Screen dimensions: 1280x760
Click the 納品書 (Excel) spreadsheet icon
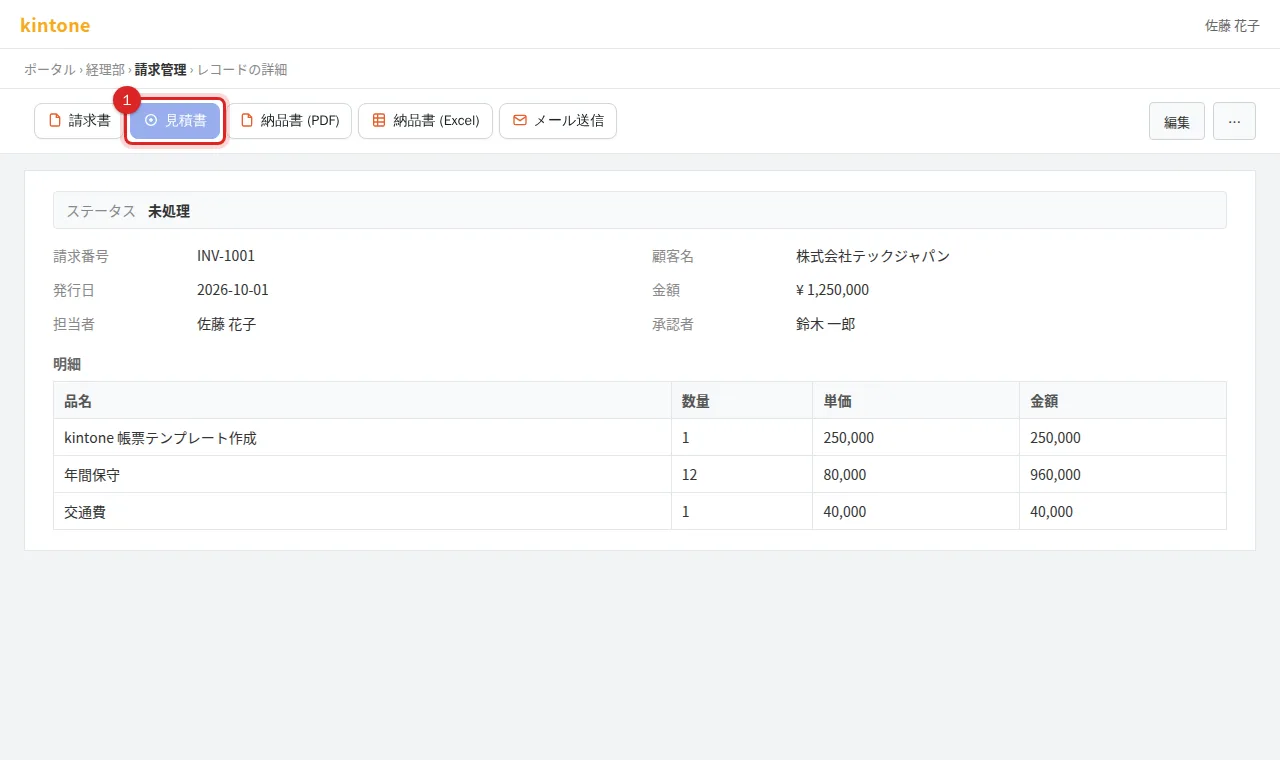tap(379, 121)
